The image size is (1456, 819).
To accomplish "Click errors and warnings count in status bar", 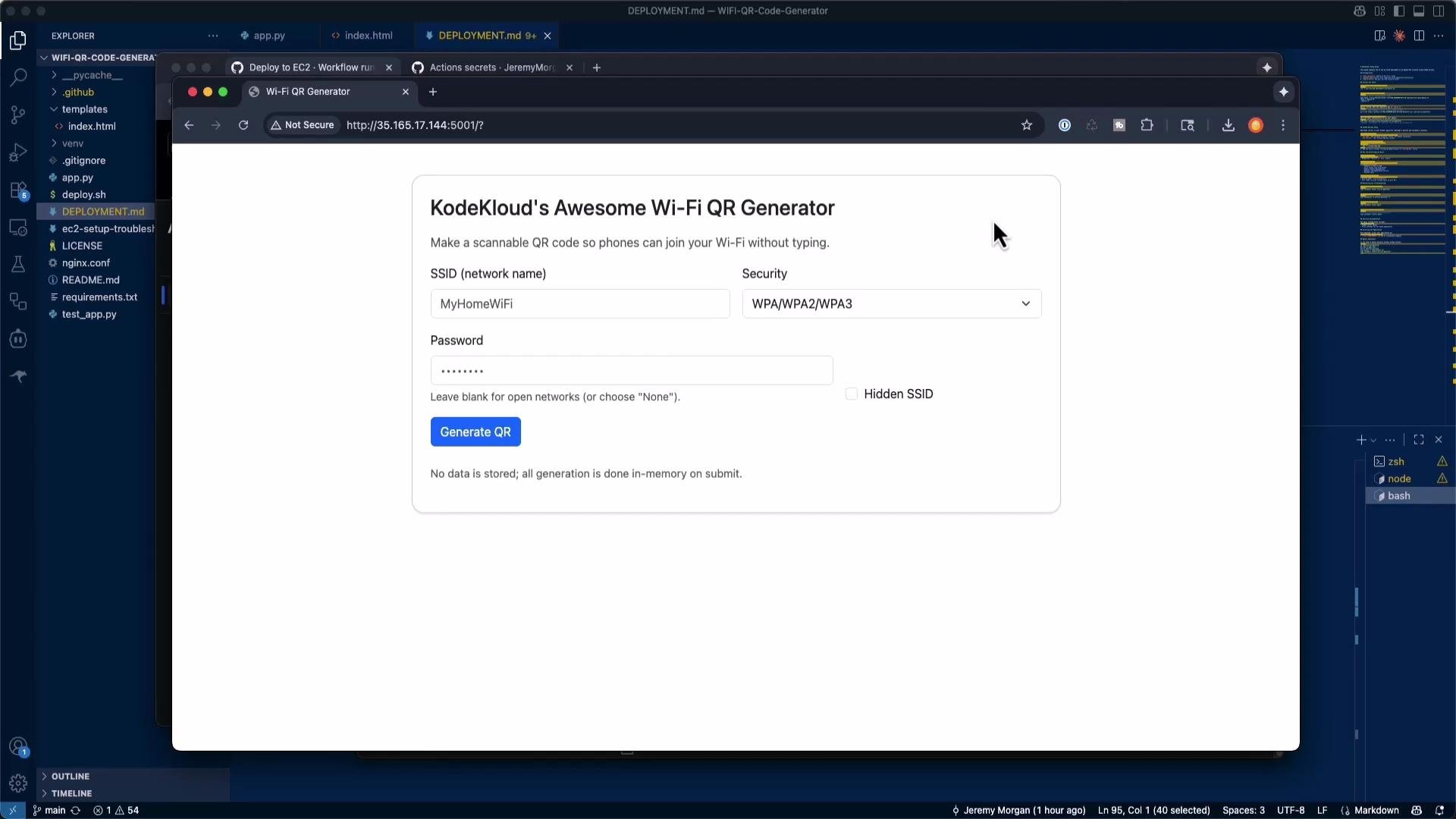I will pos(116,810).
